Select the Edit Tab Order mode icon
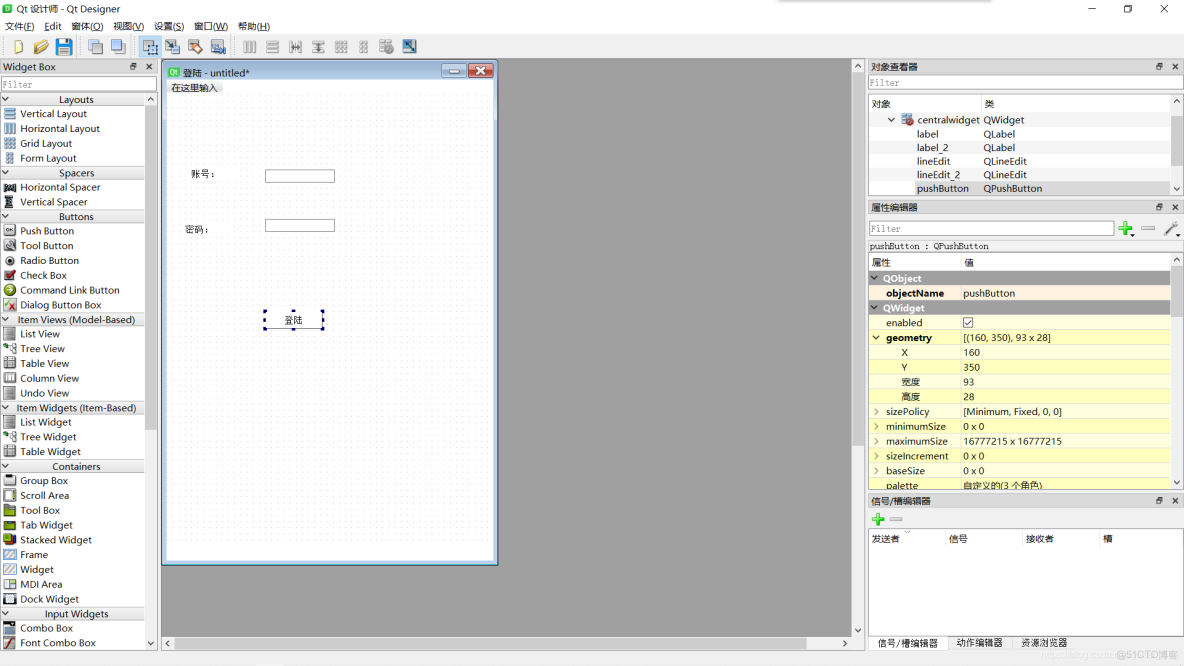This screenshot has width=1184, height=666. (x=218, y=46)
